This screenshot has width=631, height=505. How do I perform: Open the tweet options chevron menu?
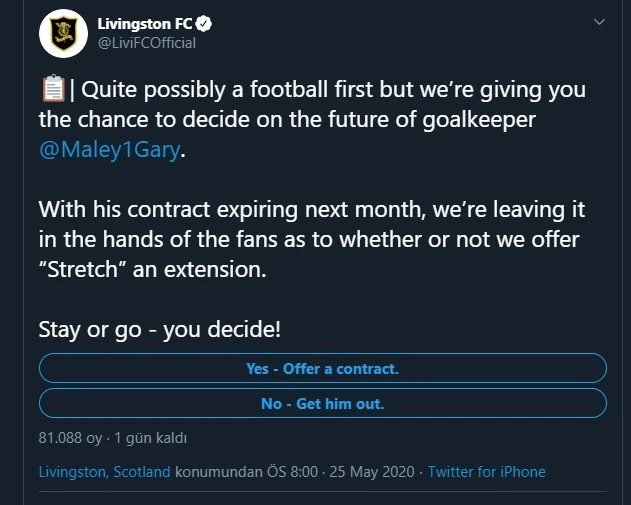(598, 22)
